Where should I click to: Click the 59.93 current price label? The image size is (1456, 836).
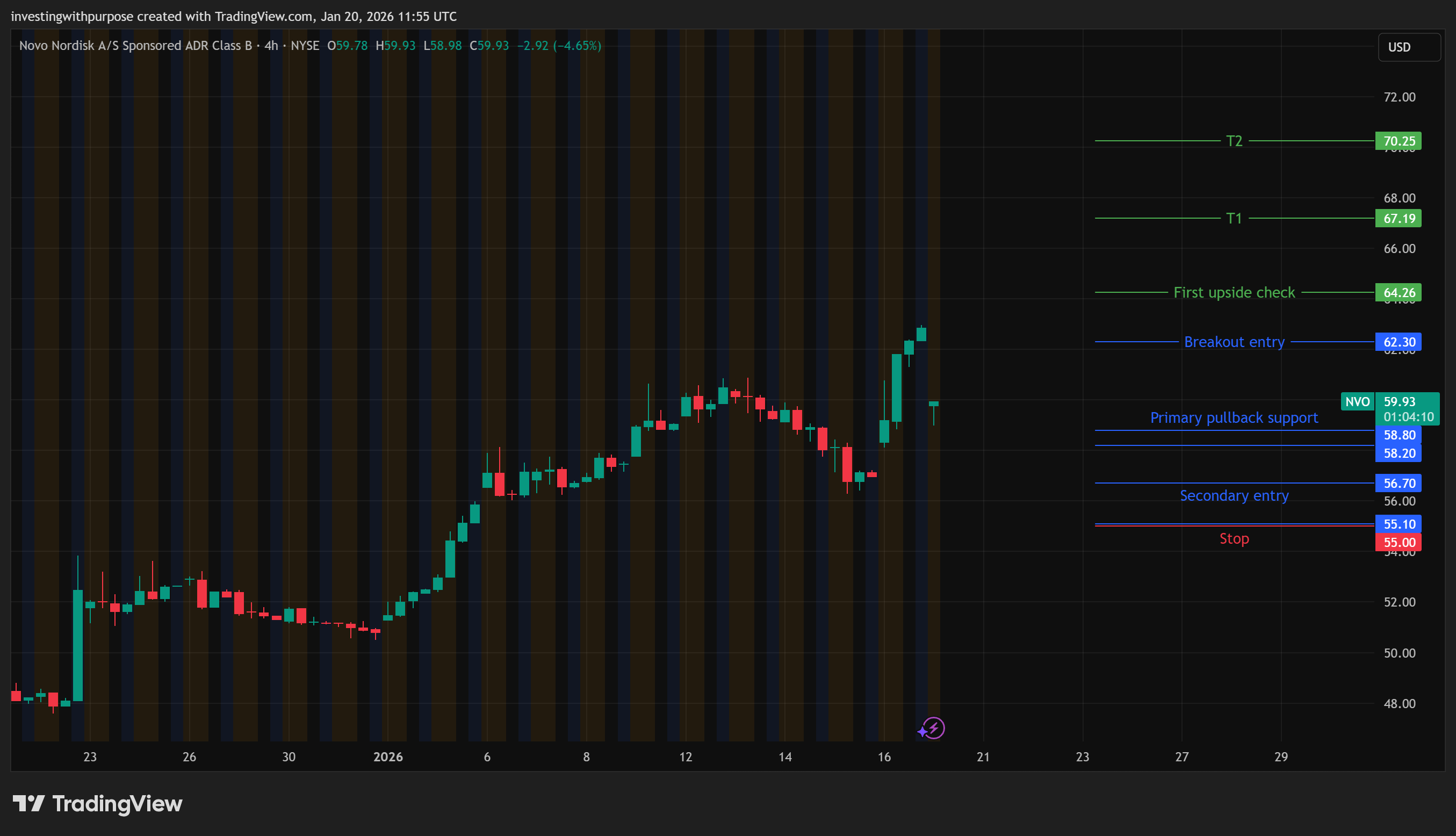1400,401
